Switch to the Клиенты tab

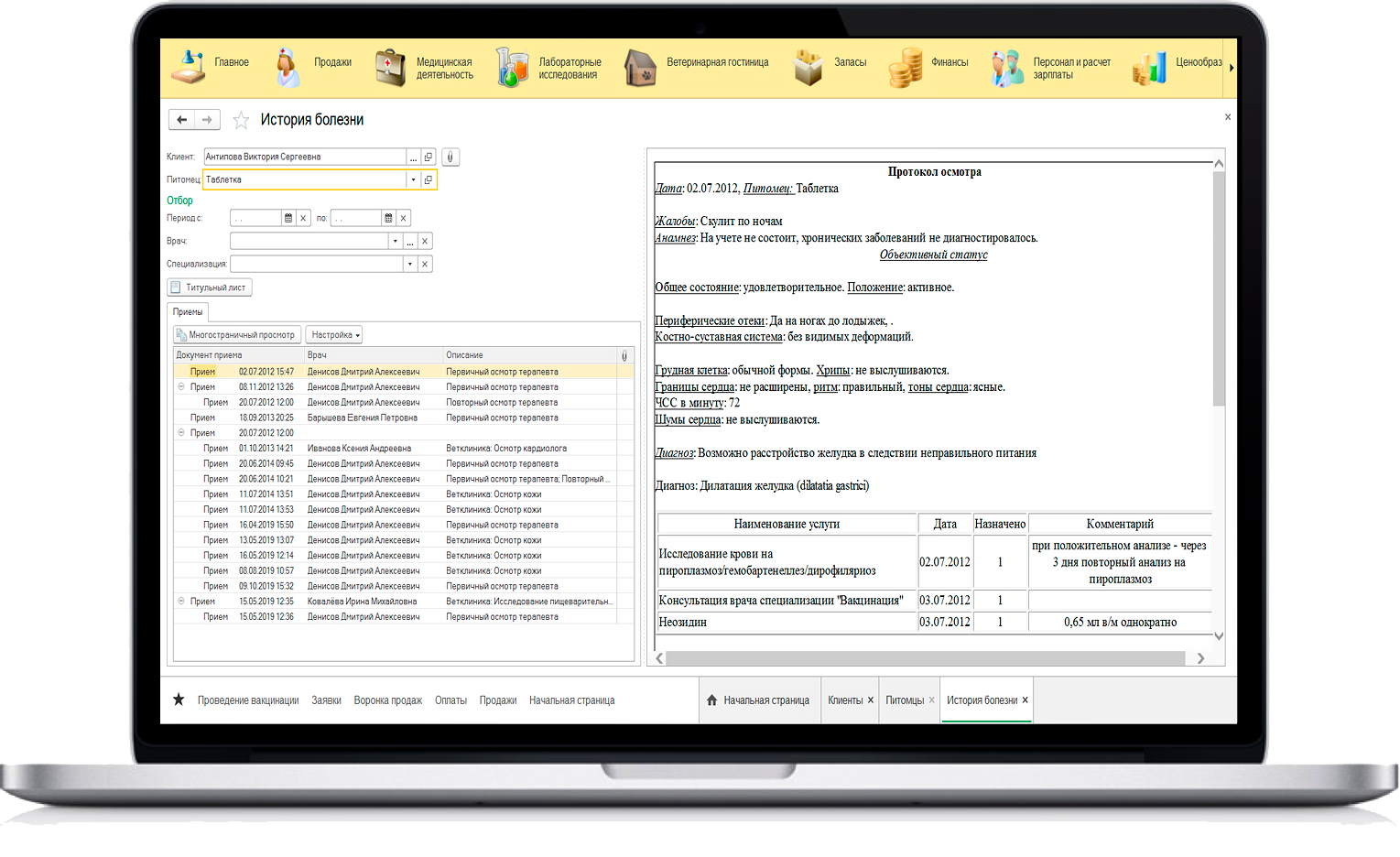pos(845,700)
